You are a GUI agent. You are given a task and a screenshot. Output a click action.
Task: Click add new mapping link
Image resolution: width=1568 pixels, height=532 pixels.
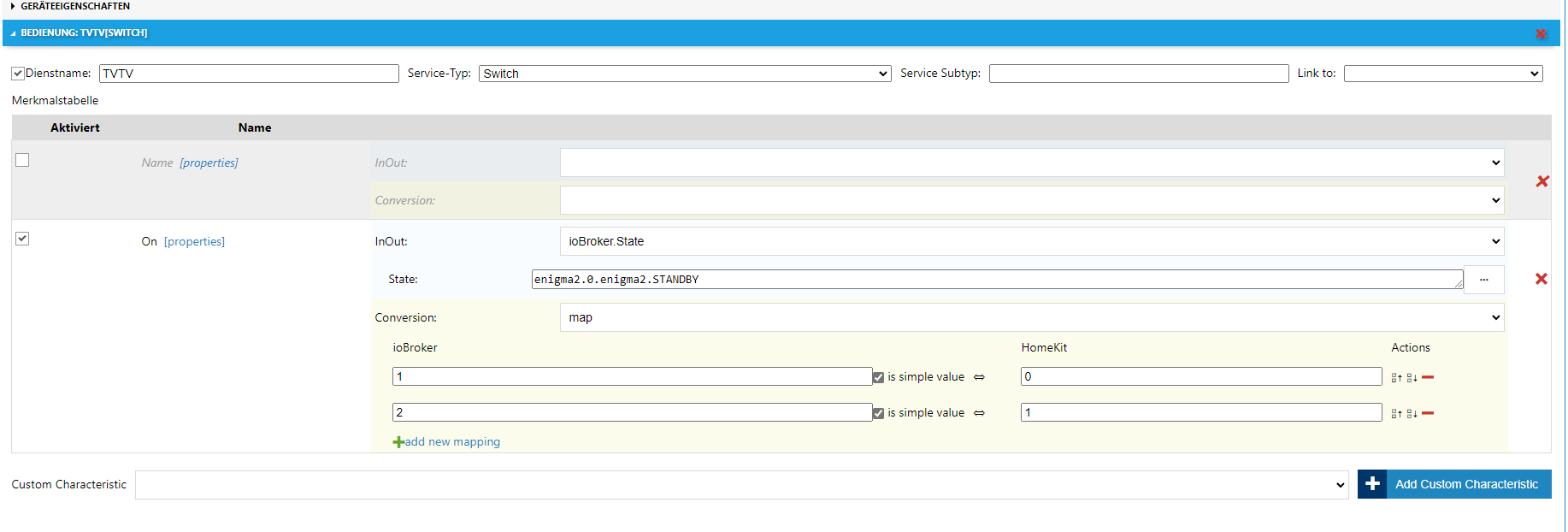point(451,442)
